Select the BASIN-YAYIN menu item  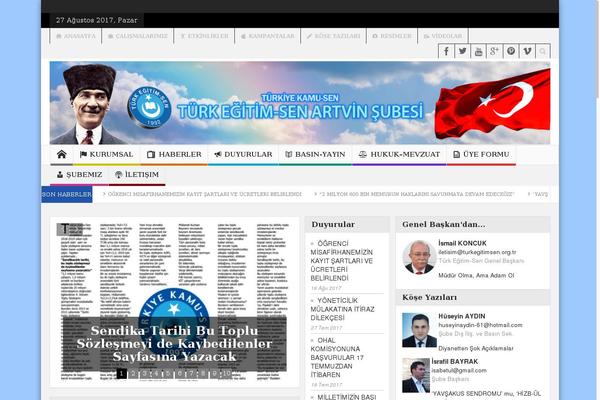coord(315,154)
